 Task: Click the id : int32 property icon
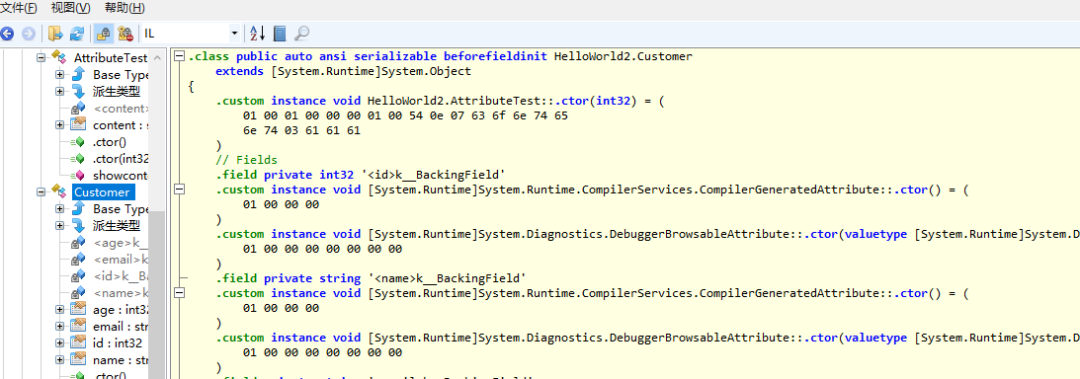pyautogui.click(x=79, y=343)
